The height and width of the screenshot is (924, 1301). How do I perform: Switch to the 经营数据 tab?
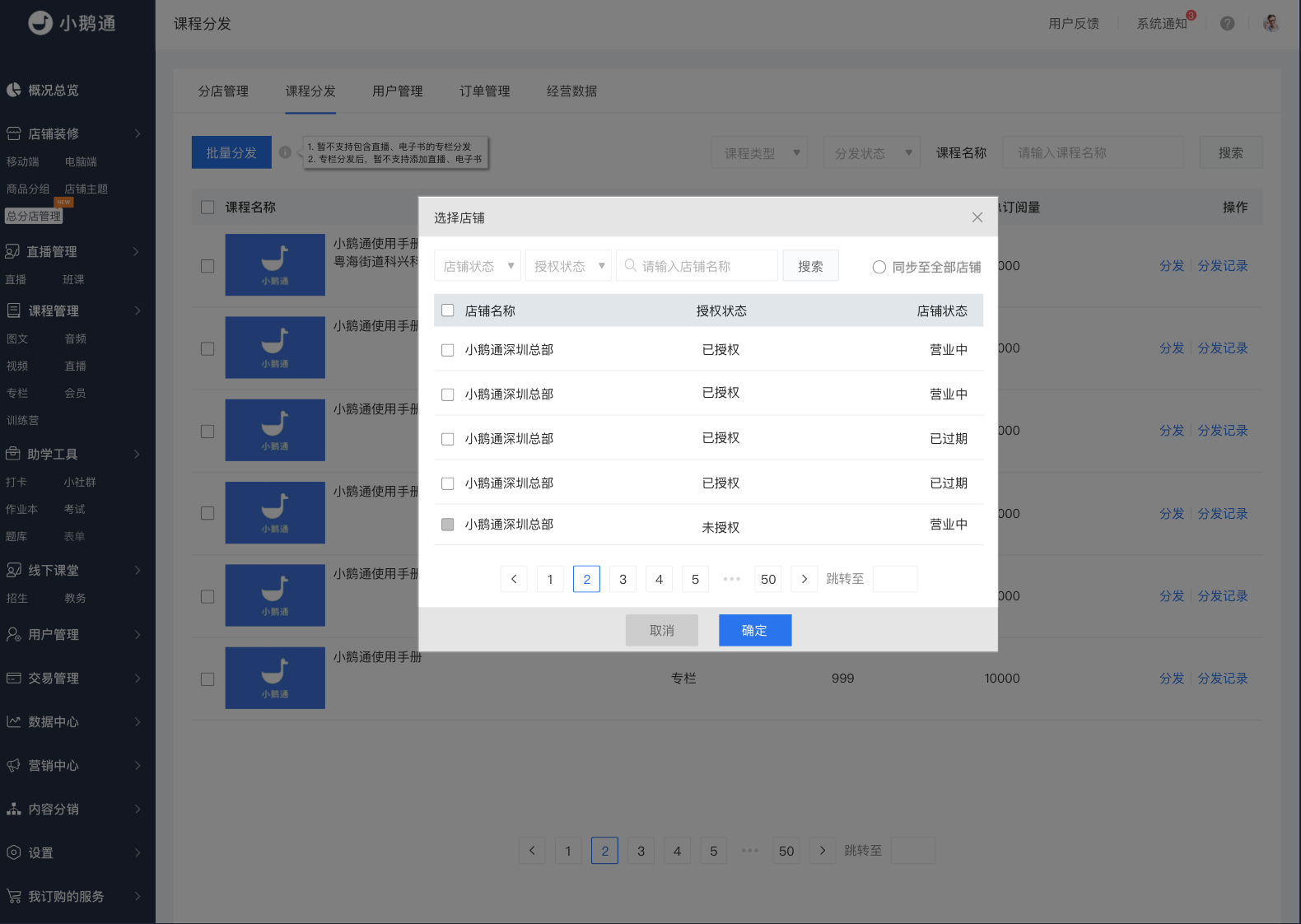(572, 91)
